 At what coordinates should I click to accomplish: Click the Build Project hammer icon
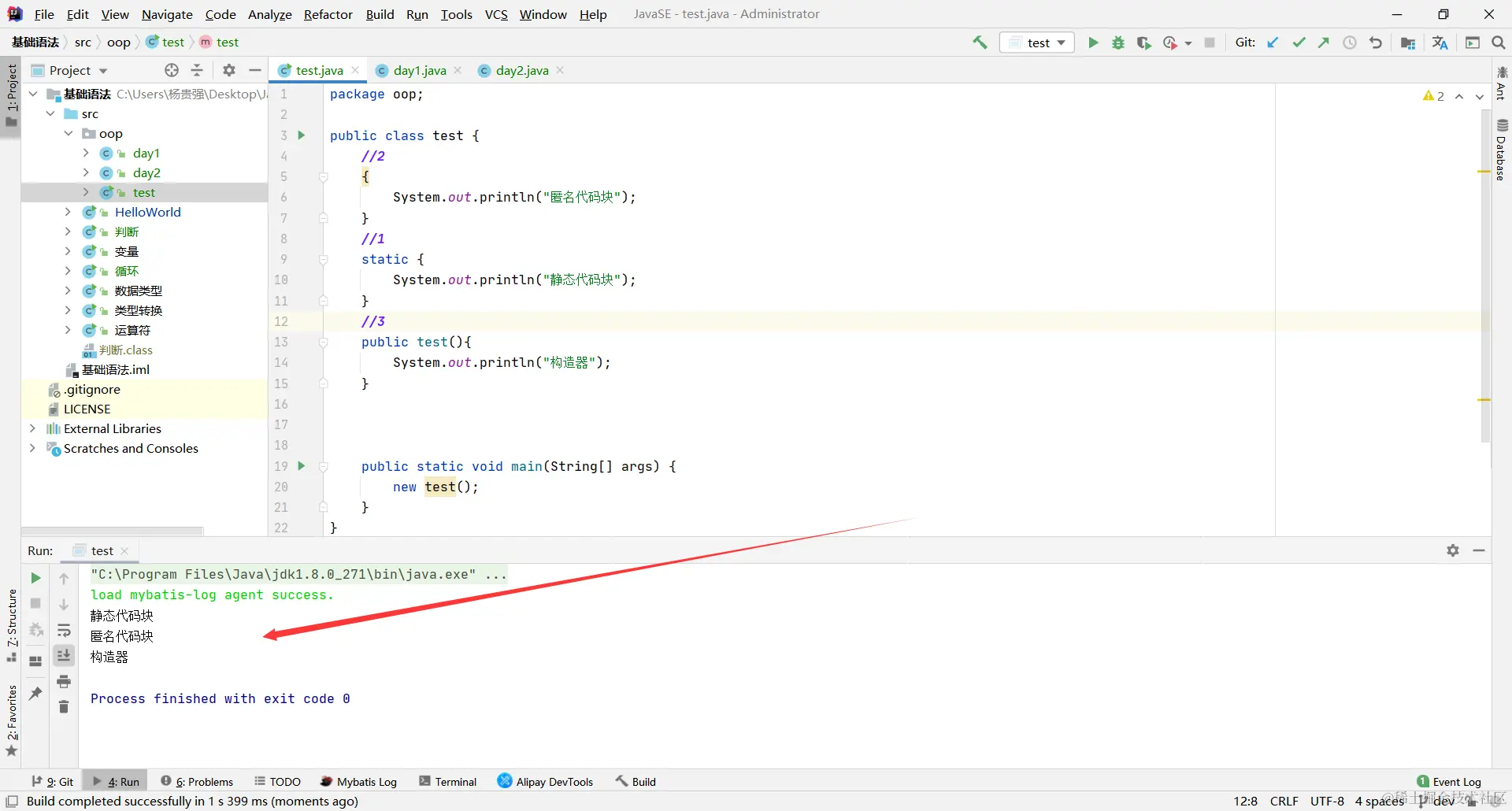pos(980,43)
